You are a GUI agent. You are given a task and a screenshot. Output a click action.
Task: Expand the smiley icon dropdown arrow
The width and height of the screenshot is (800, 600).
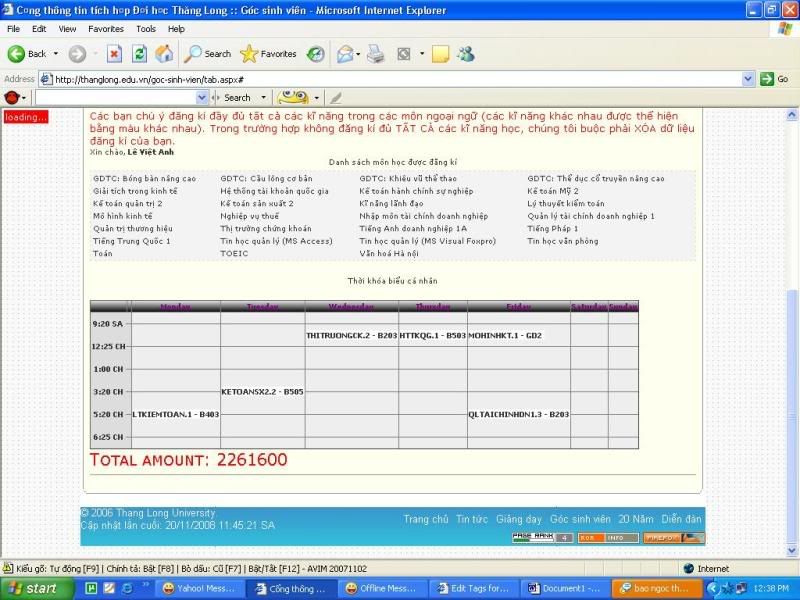[316, 97]
